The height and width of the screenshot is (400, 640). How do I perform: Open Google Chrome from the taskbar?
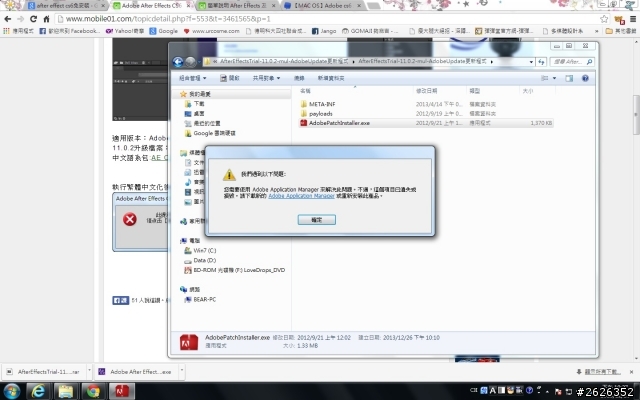93,391
